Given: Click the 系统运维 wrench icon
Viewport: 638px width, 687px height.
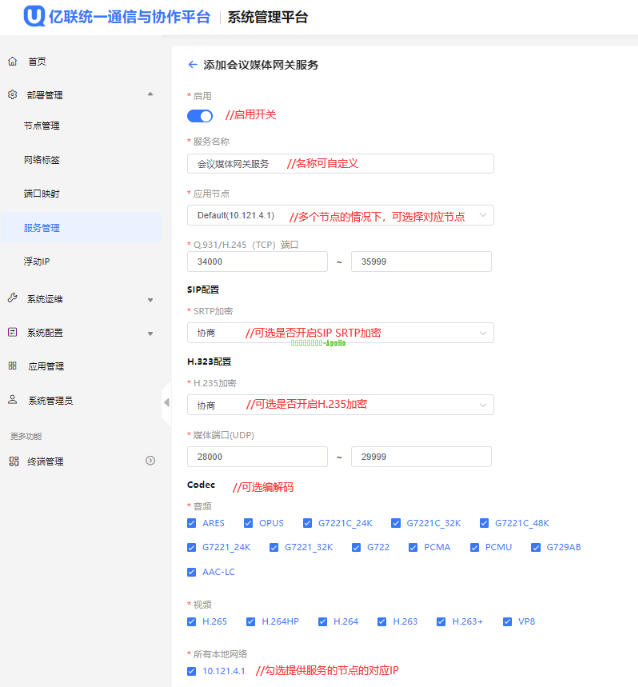Looking at the screenshot, I should pos(13,298).
